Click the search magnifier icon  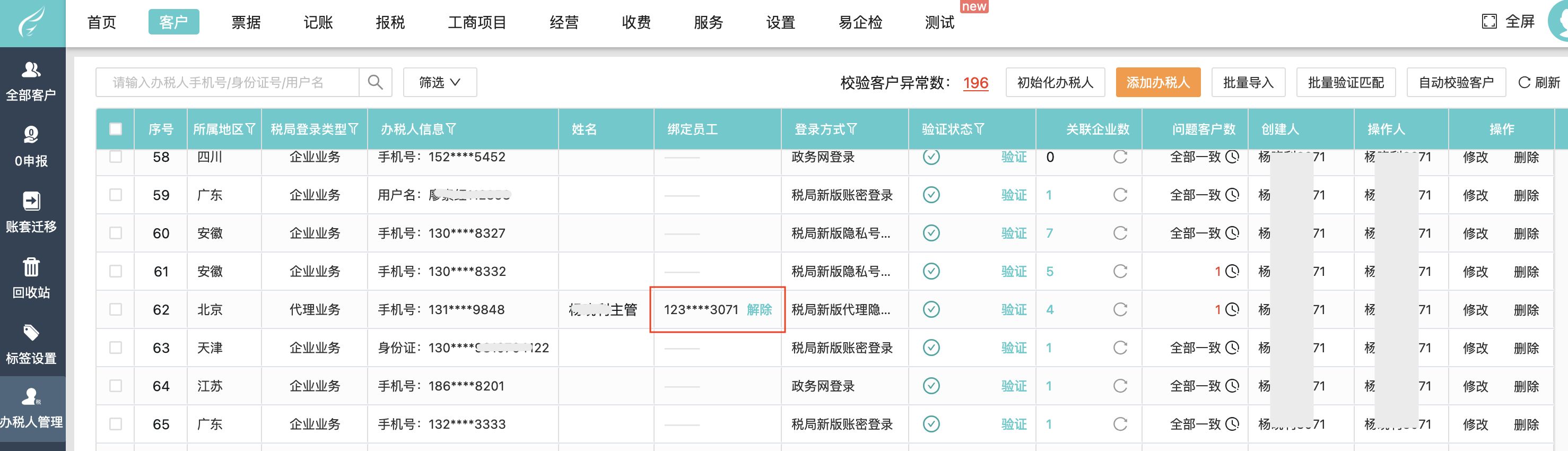375,82
